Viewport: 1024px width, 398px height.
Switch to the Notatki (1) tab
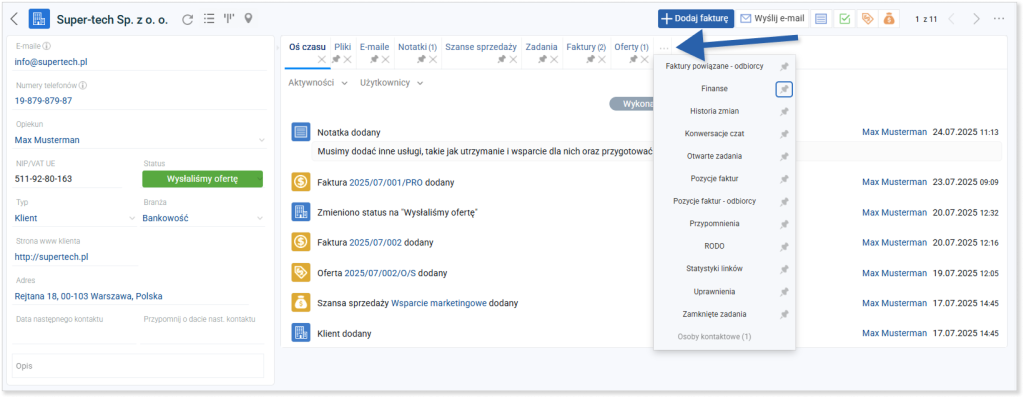pos(417,47)
